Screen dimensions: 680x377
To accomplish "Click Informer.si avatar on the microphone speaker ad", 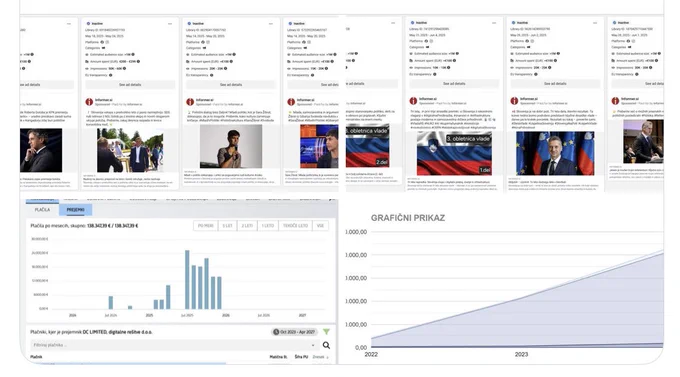I will [190, 102].
